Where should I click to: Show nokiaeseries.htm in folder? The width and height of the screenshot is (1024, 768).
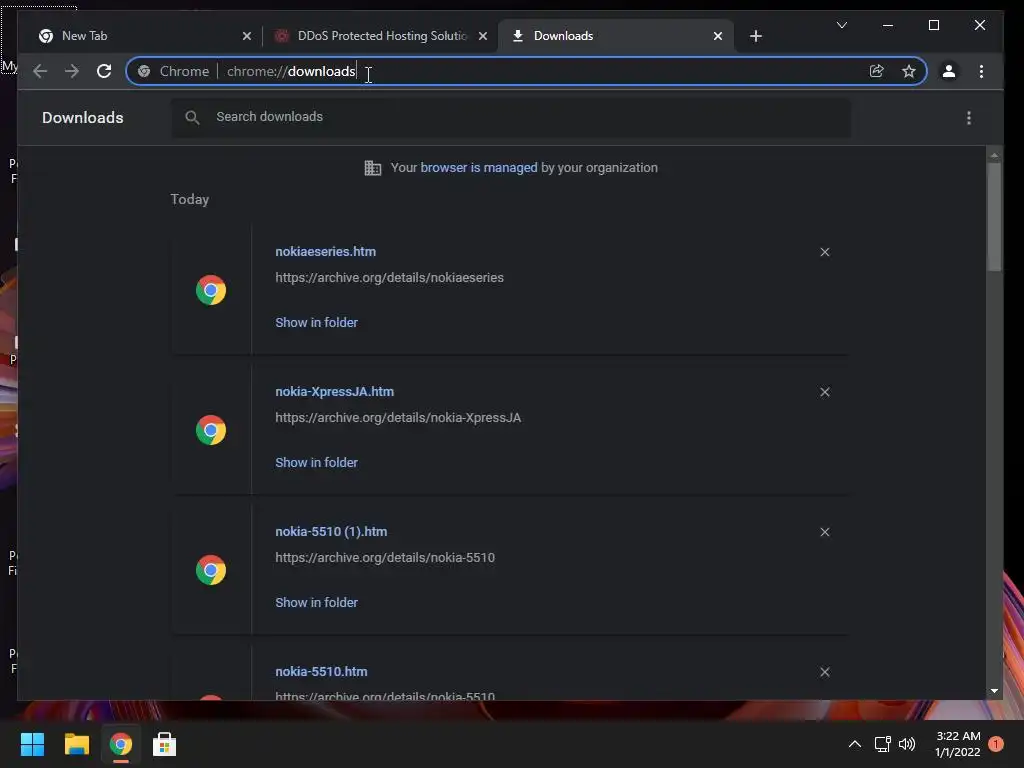(x=317, y=323)
